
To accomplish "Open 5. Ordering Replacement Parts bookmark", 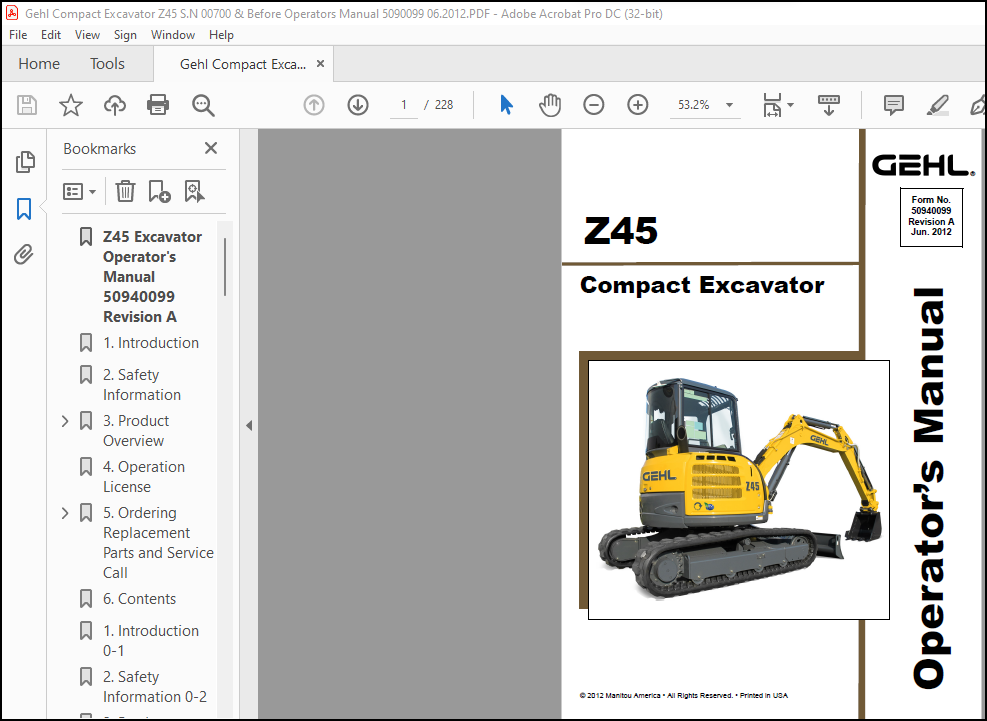I will click(159, 543).
